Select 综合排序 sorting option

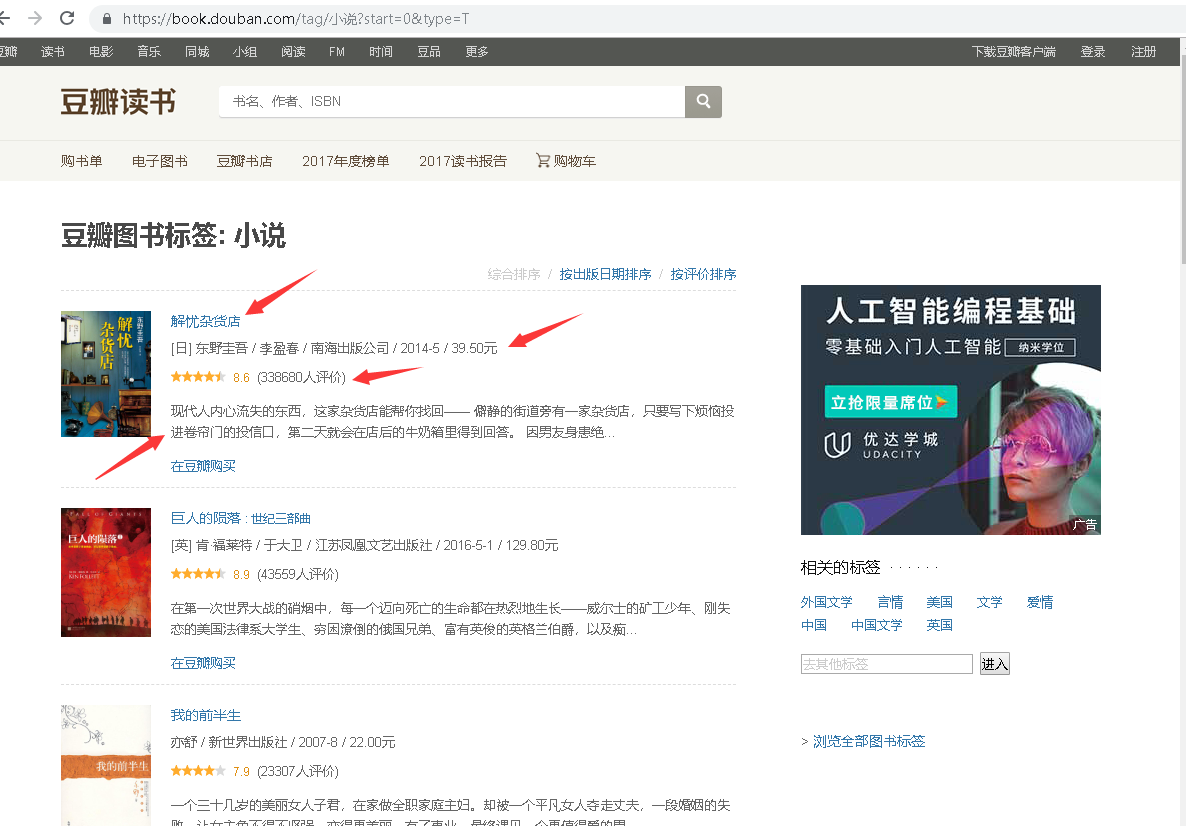(514, 274)
